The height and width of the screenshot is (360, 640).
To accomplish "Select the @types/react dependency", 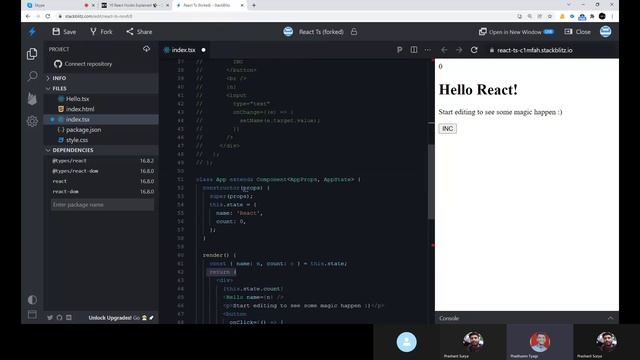I will pos(102,161).
